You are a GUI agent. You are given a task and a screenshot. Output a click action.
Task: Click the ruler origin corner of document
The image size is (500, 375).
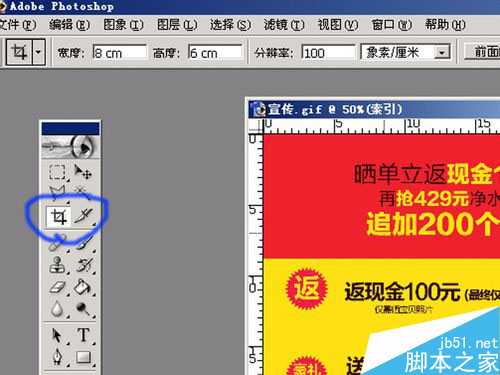coord(255,126)
